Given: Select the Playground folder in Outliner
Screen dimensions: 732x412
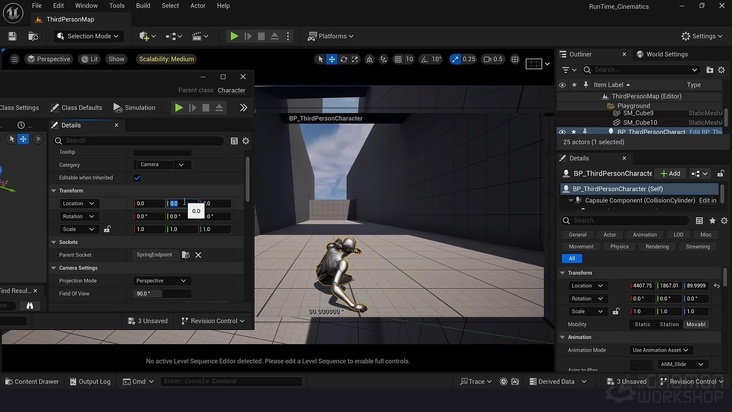Looking at the screenshot, I should [633, 106].
